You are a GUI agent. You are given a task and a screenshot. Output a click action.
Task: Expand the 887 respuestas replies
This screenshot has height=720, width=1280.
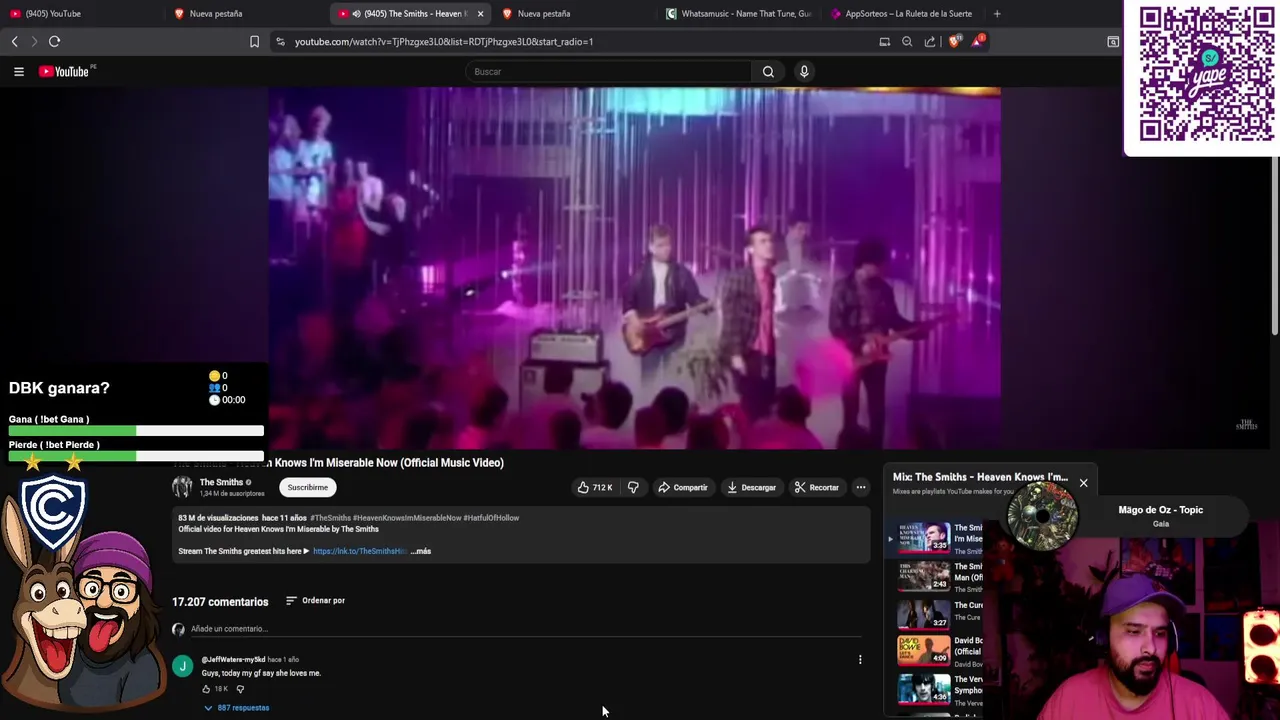pyautogui.click(x=237, y=708)
